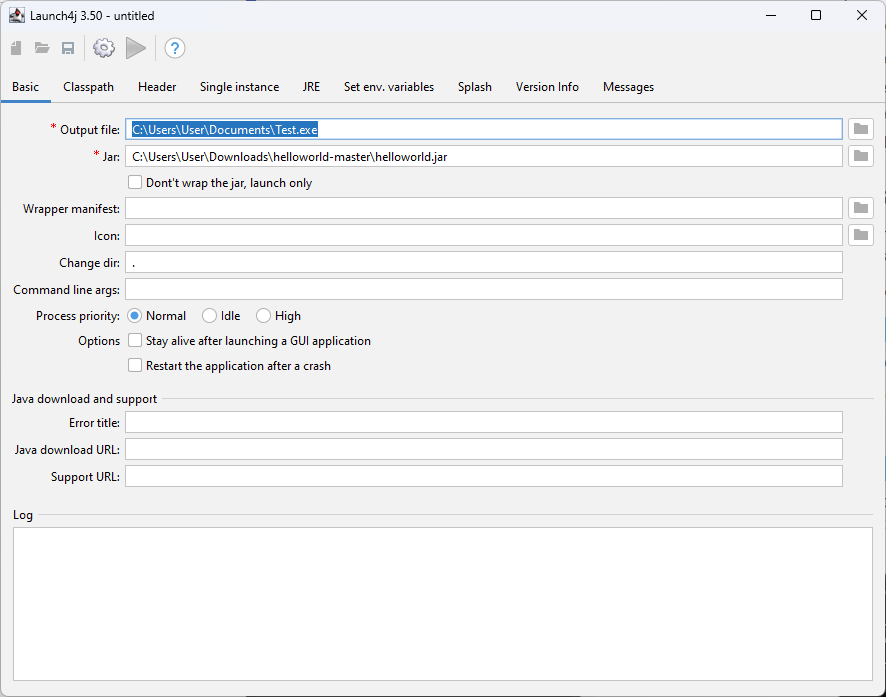Browse for the Jar file
The height and width of the screenshot is (697, 886).
pos(861,156)
